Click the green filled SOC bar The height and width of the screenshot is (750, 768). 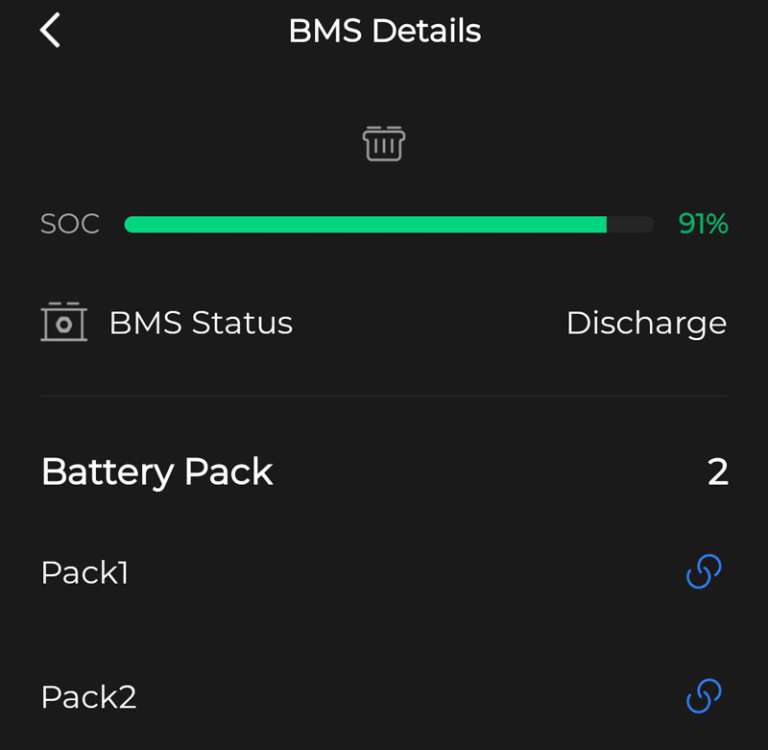[365, 224]
